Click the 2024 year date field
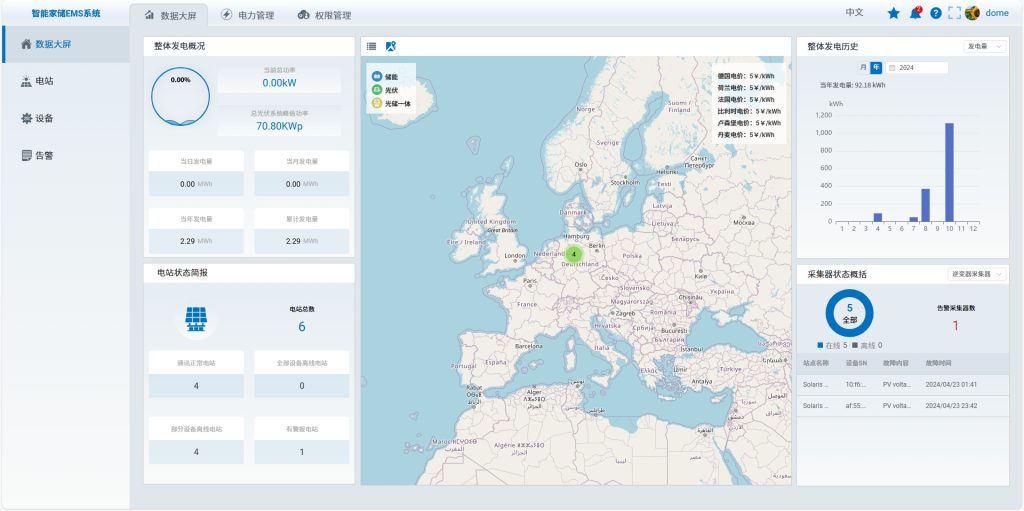 click(915, 67)
